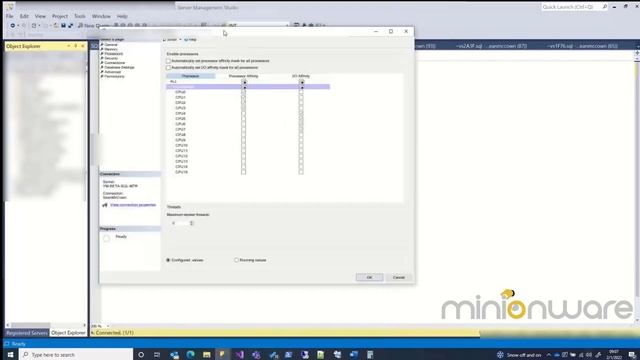Show hidden system tray icons
640x360 pixels.
click(x=549, y=355)
